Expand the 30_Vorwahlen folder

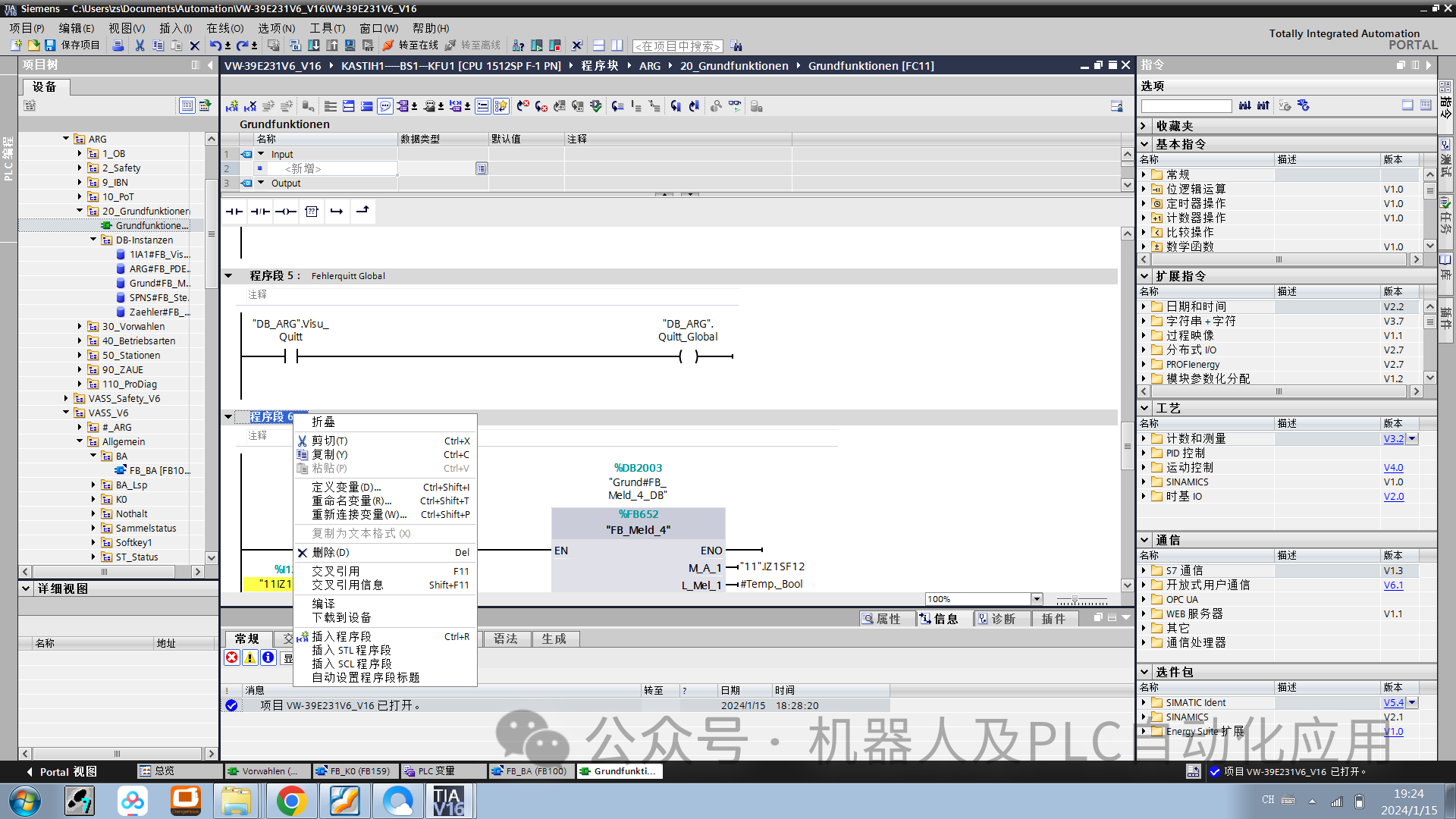pyautogui.click(x=80, y=326)
